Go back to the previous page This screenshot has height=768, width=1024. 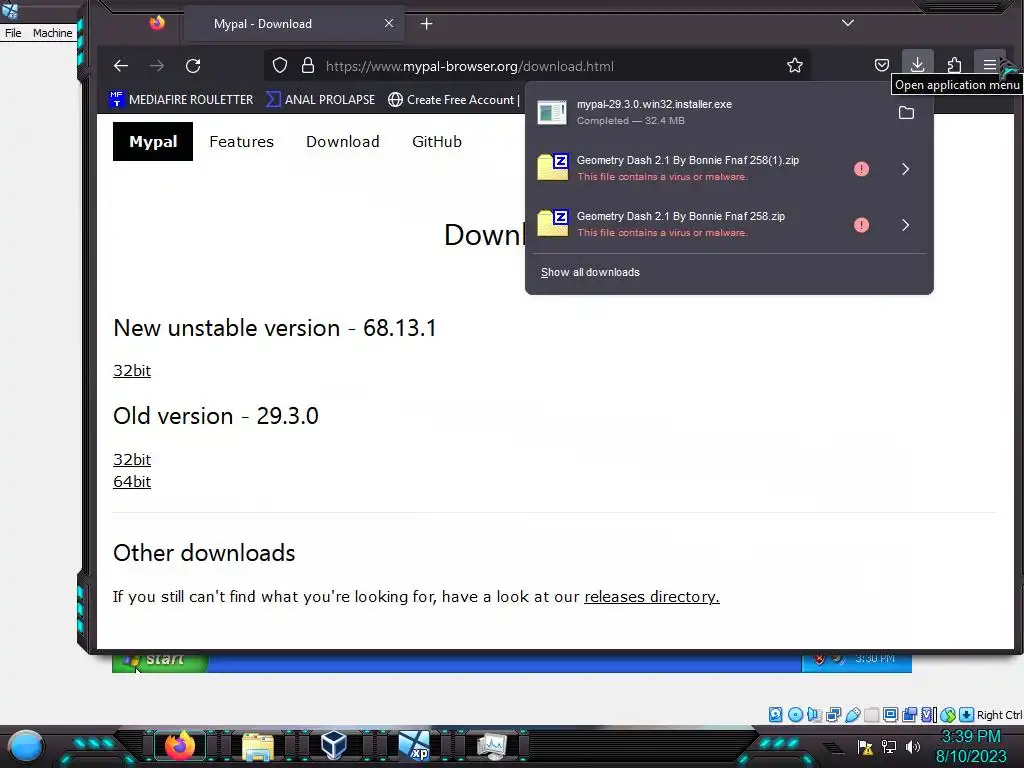tap(121, 65)
